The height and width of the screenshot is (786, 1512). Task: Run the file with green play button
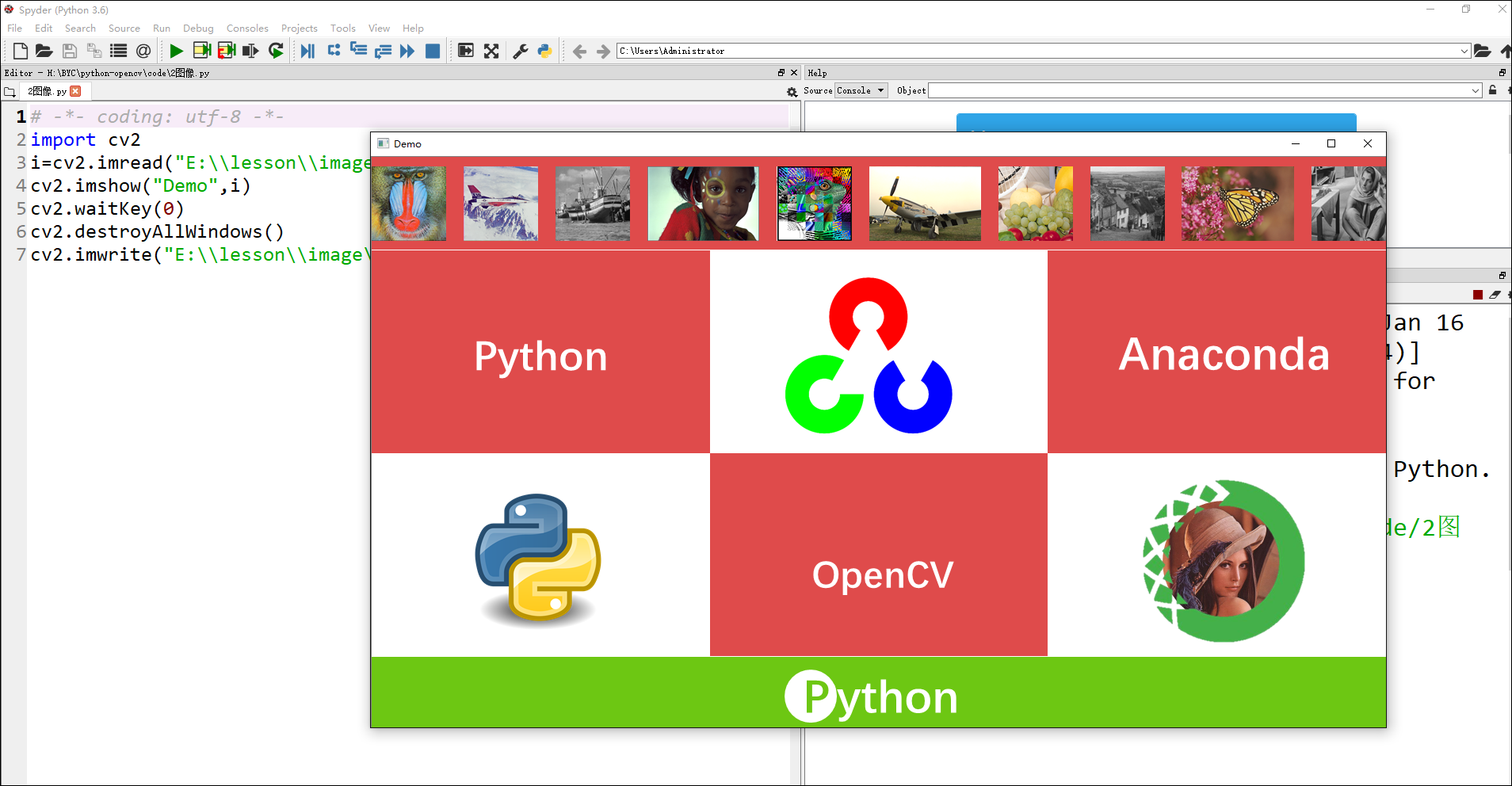click(176, 51)
